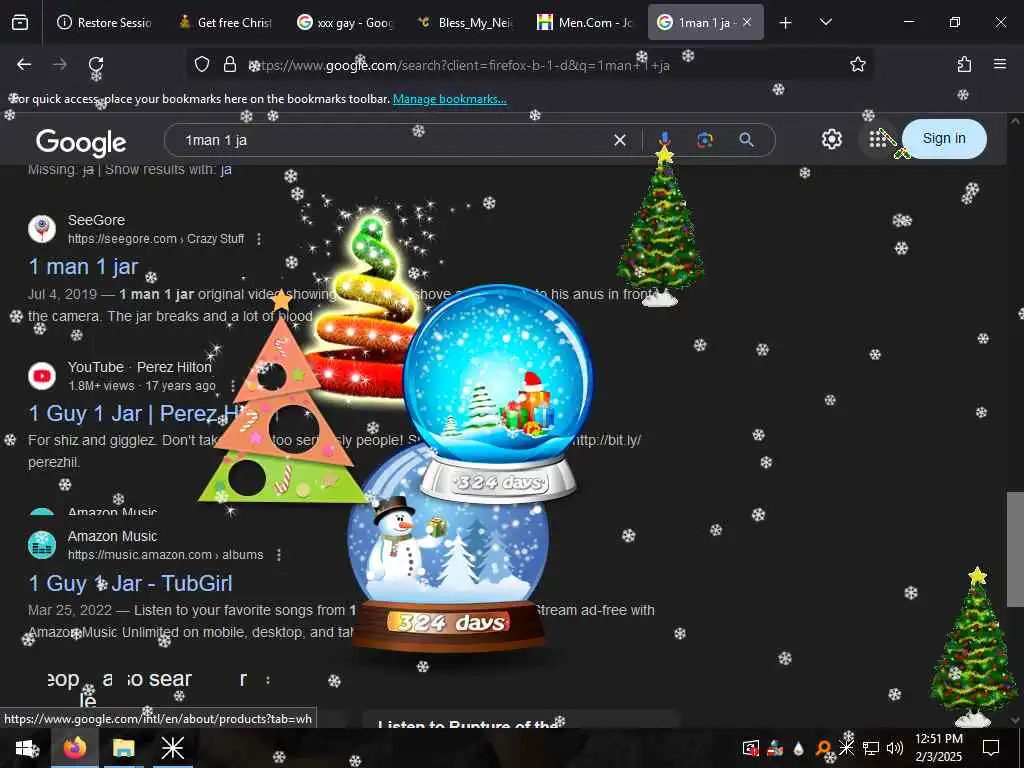
Task: Open the volume control in the tray
Action: (895, 748)
